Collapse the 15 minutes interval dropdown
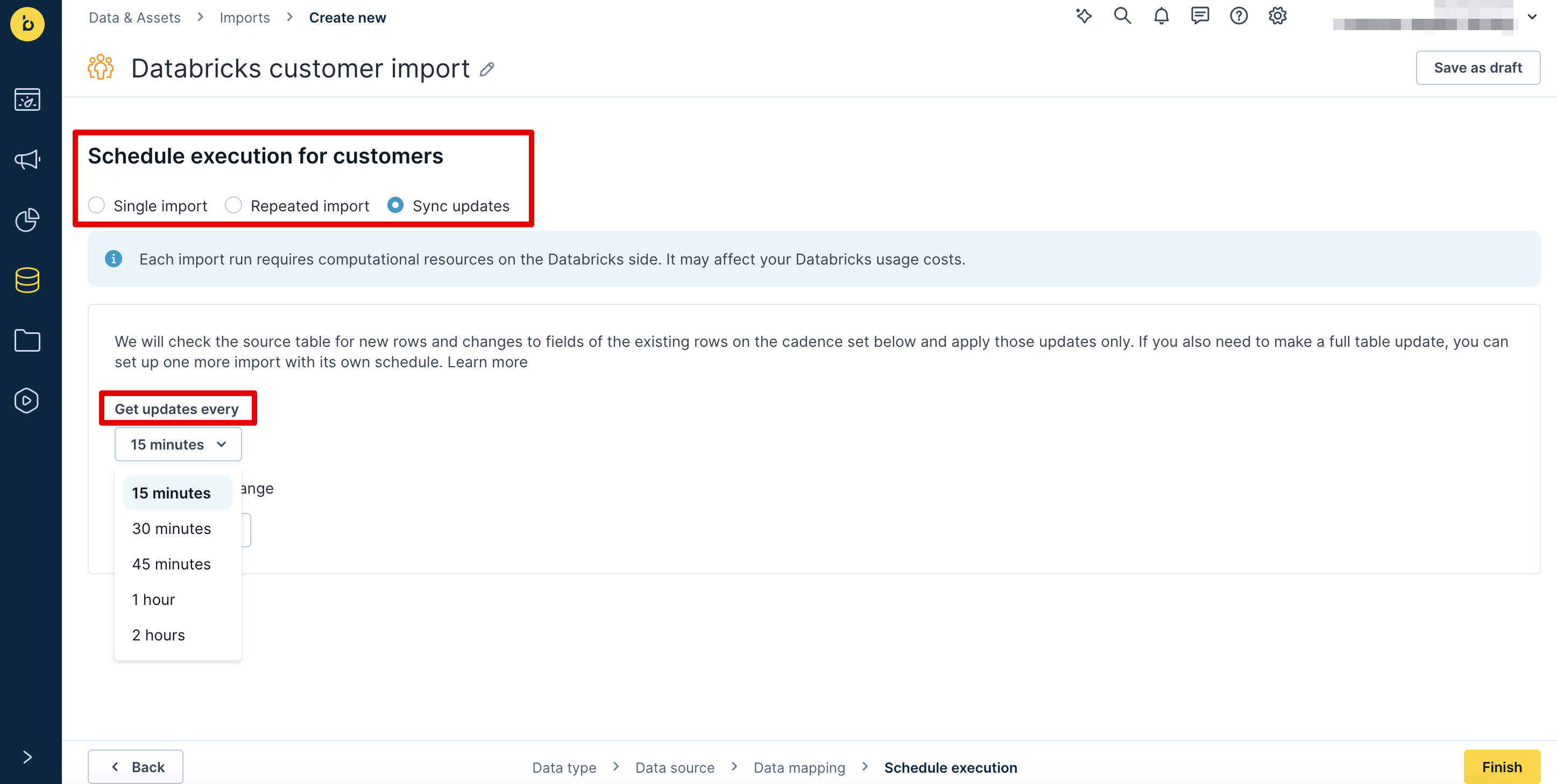1557x784 pixels. point(178,445)
